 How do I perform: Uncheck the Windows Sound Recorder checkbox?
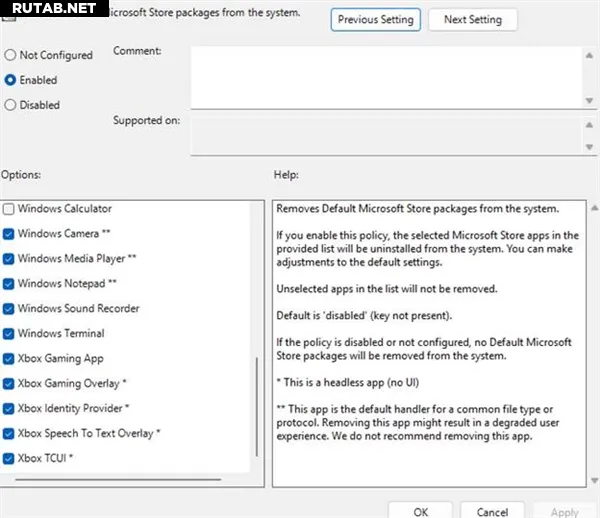point(8,309)
